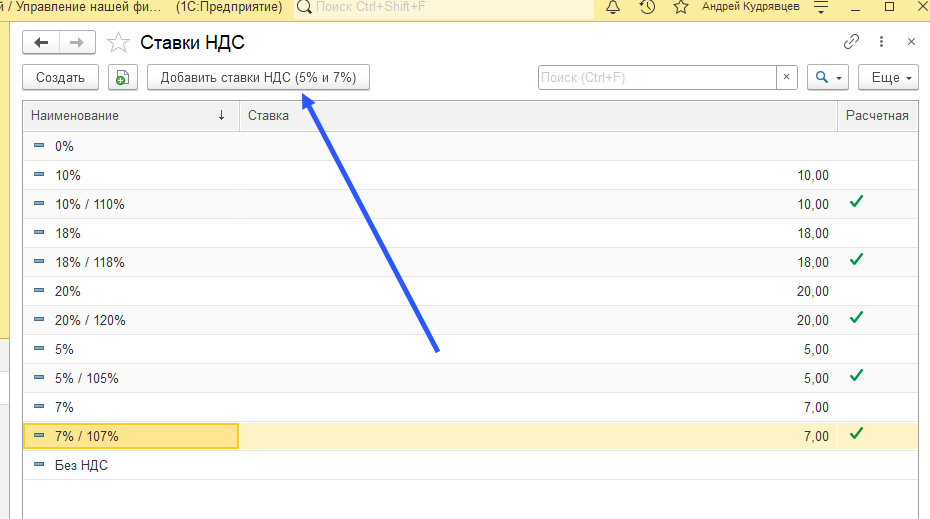Select row 18% / 118%
Image resolution: width=930 pixels, height=519 pixels.
click(470, 262)
